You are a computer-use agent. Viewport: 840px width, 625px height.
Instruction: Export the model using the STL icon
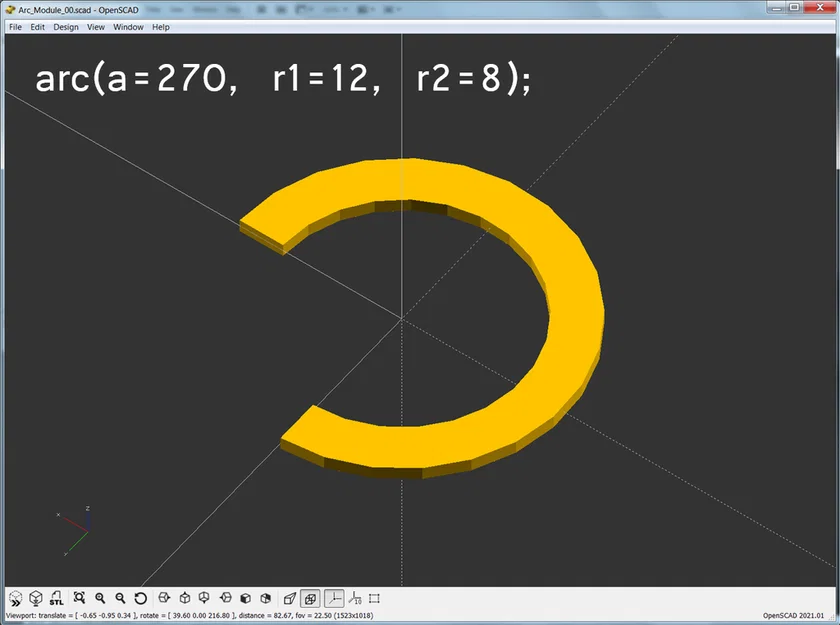point(56,598)
